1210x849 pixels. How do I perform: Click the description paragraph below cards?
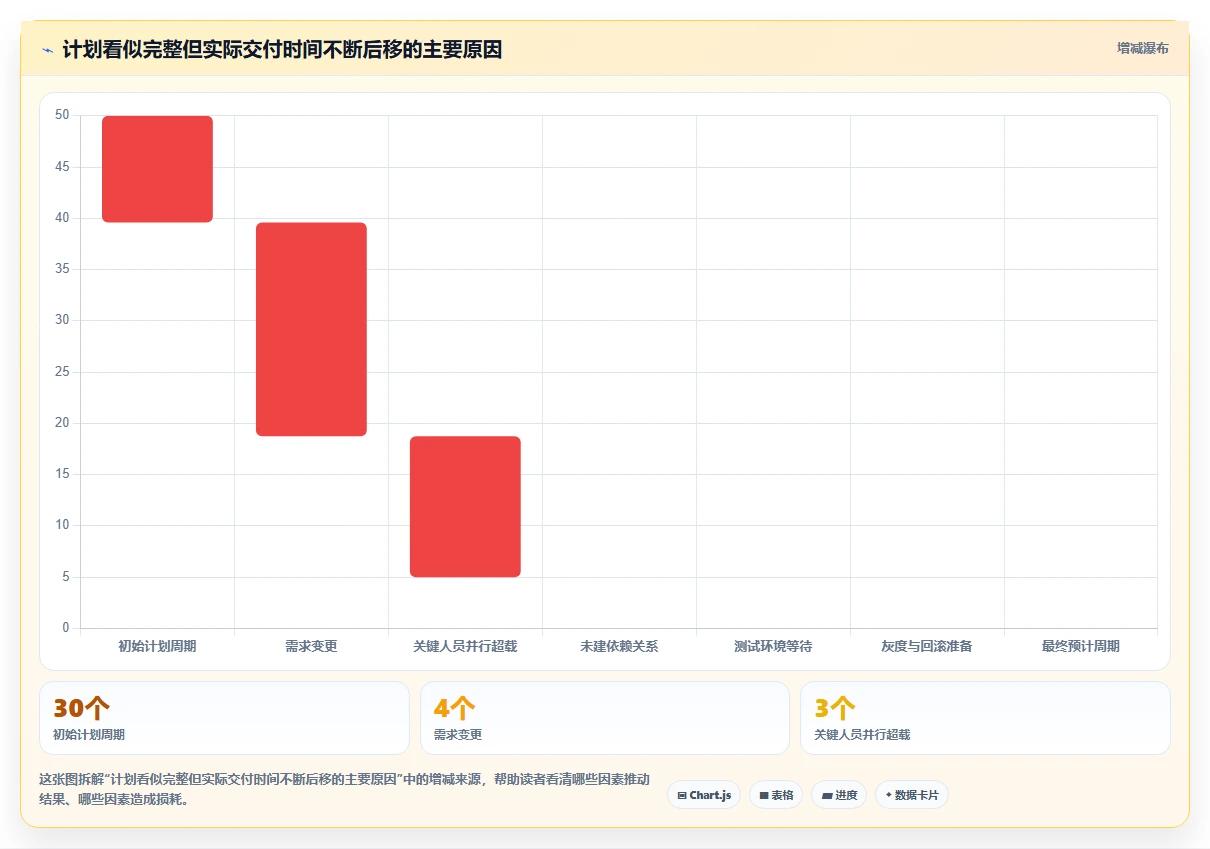[344, 789]
